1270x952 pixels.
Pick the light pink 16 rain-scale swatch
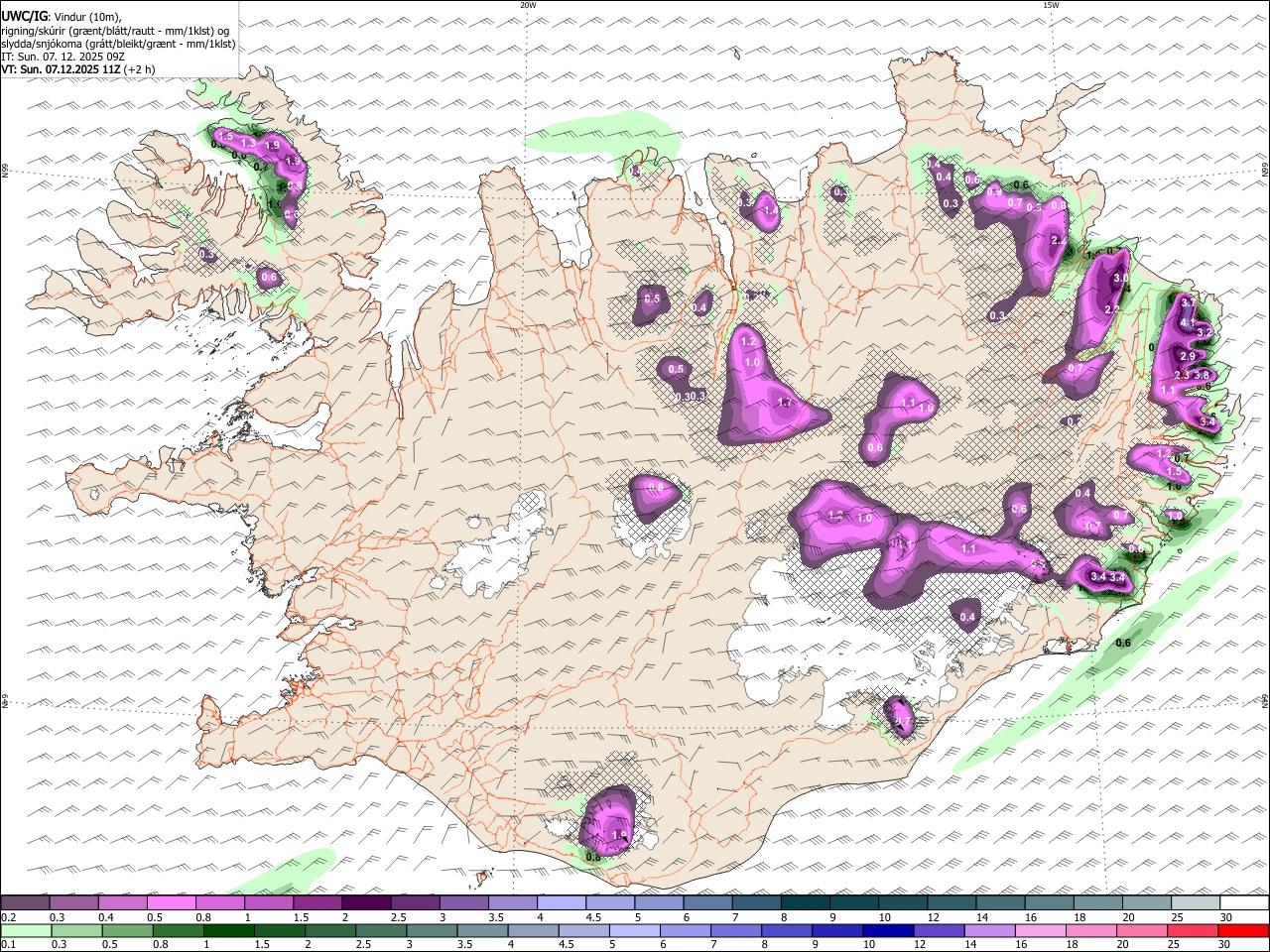coord(1040,931)
